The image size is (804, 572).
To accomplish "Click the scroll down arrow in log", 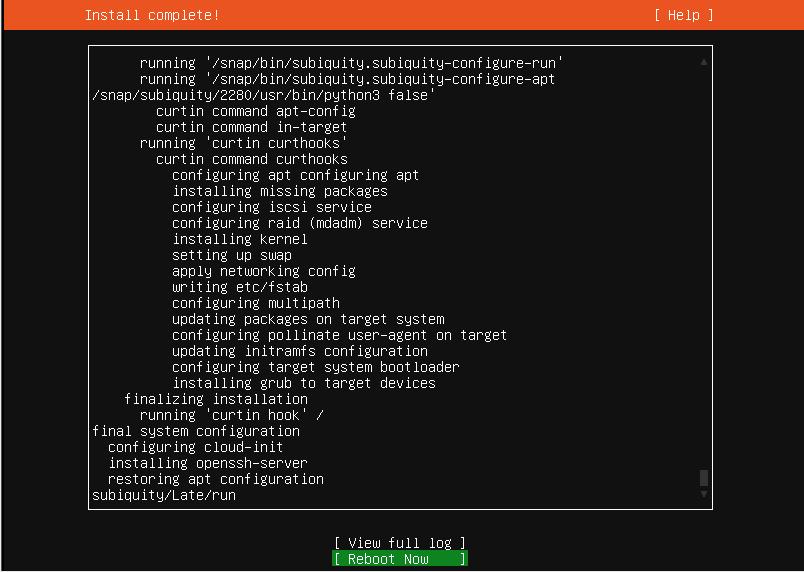I will [704, 494].
